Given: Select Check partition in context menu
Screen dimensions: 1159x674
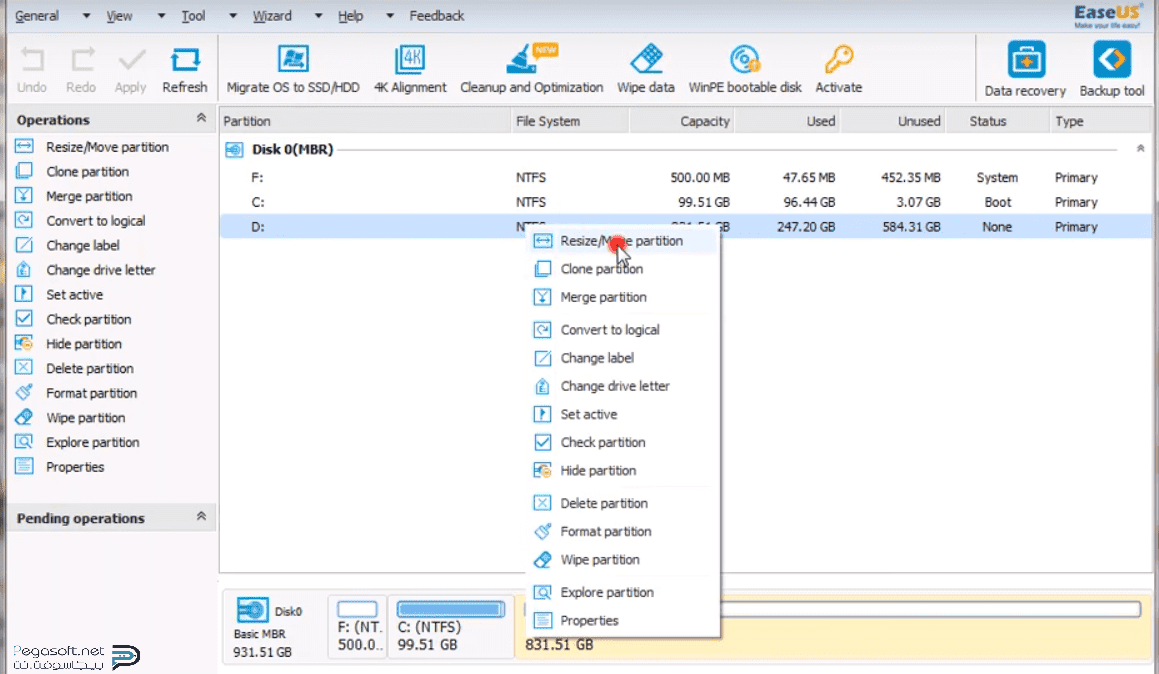Looking at the screenshot, I should pyautogui.click(x=622, y=442).
